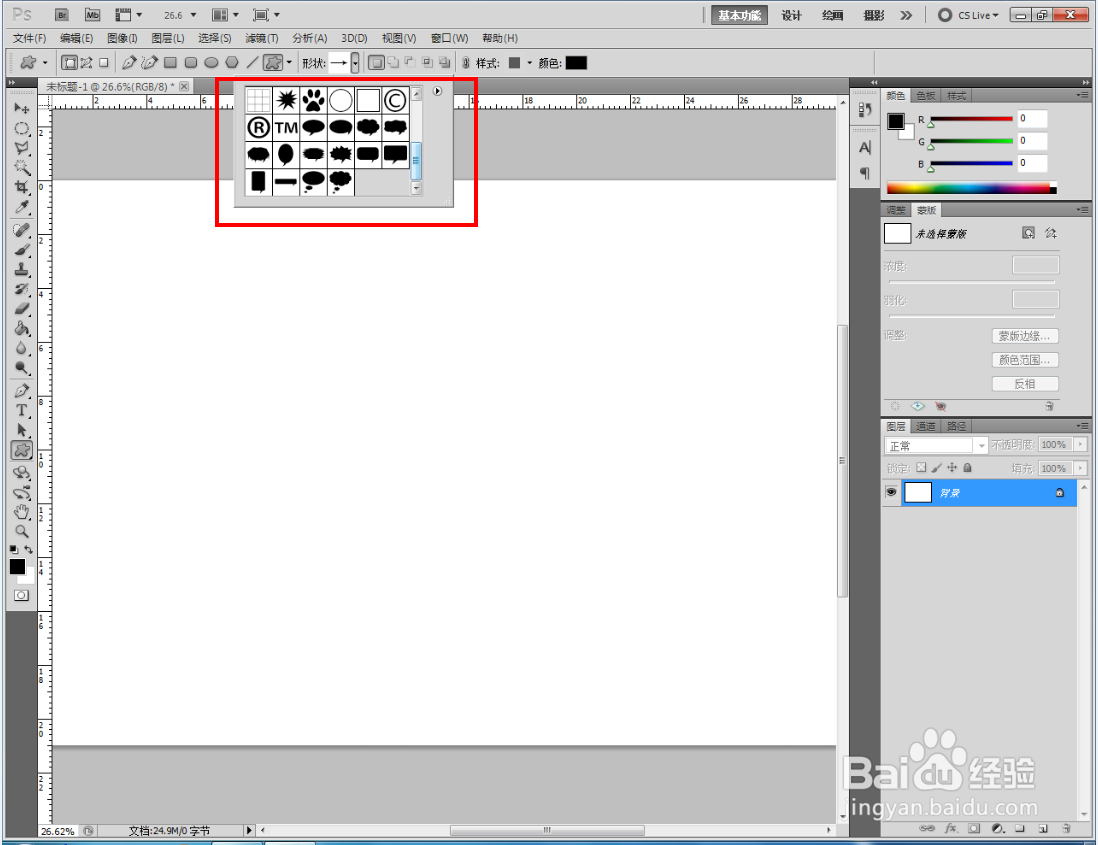Toggle Quick Mask mode
This screenshot has height=845, width=1098.
tap(22, 596)
